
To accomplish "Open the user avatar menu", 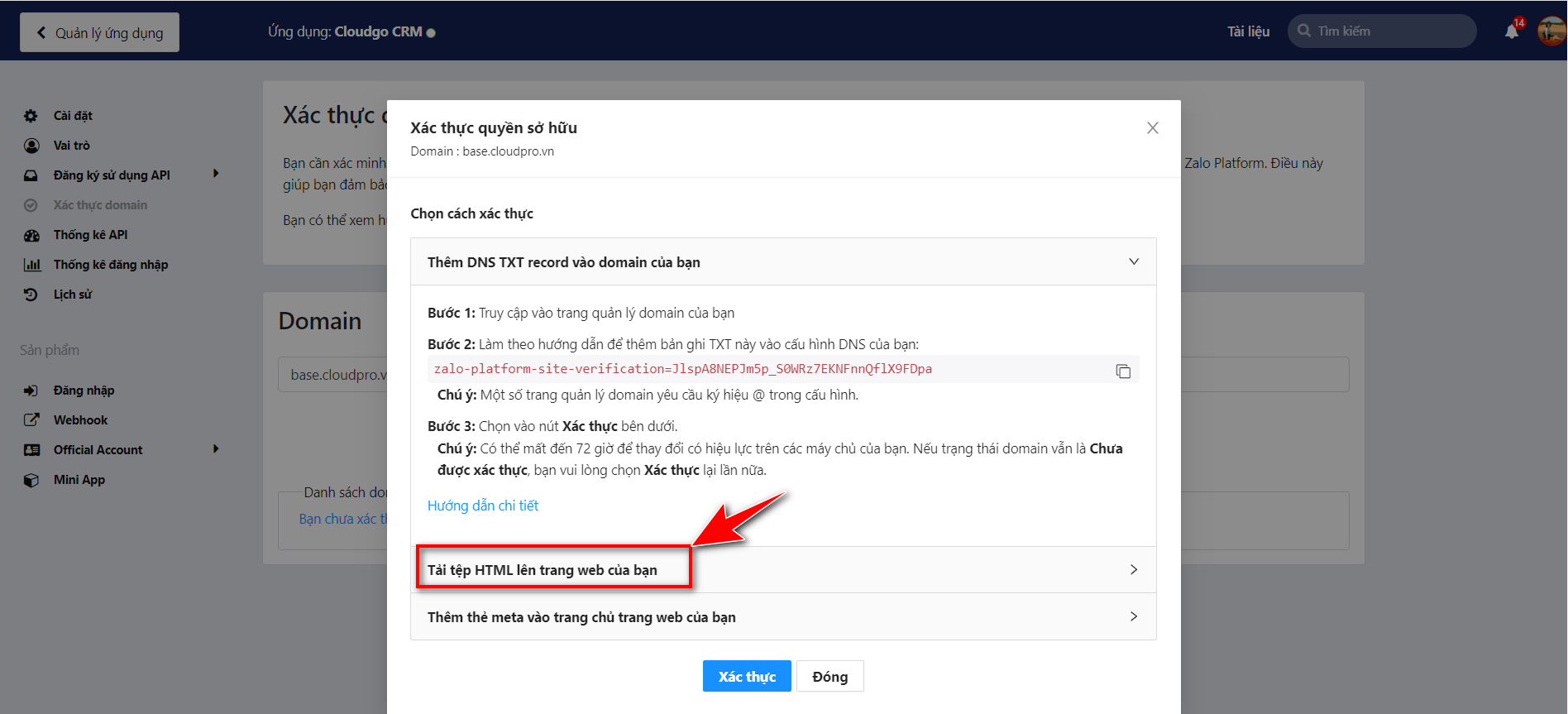I will 1551,31.
